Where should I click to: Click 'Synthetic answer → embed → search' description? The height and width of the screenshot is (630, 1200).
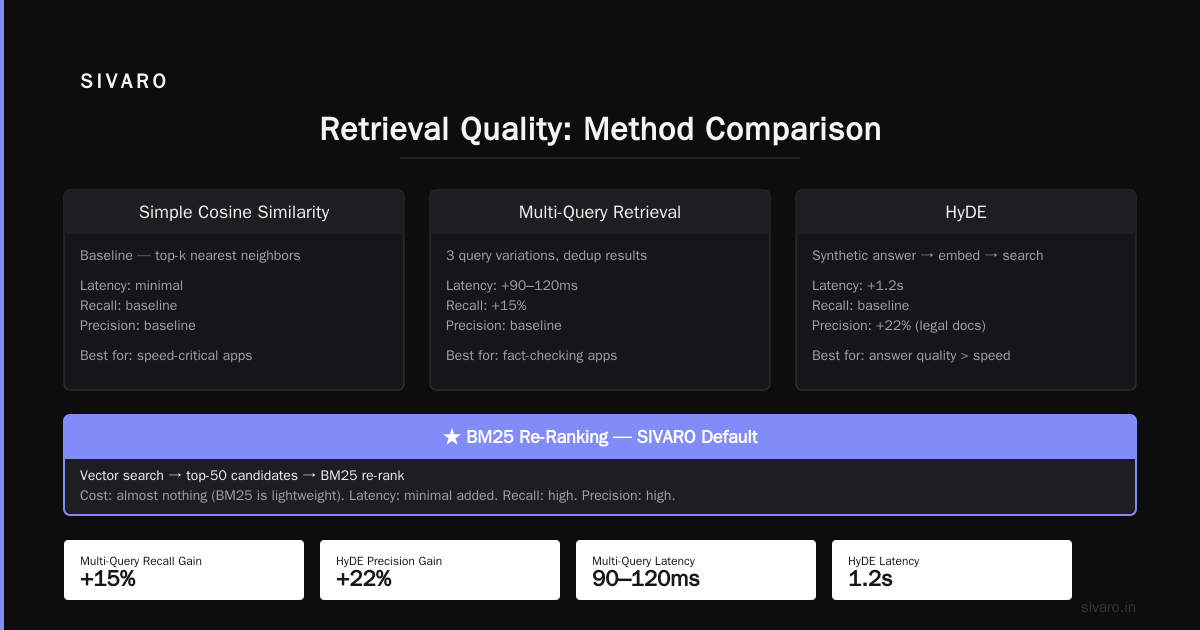pos(928,255)
